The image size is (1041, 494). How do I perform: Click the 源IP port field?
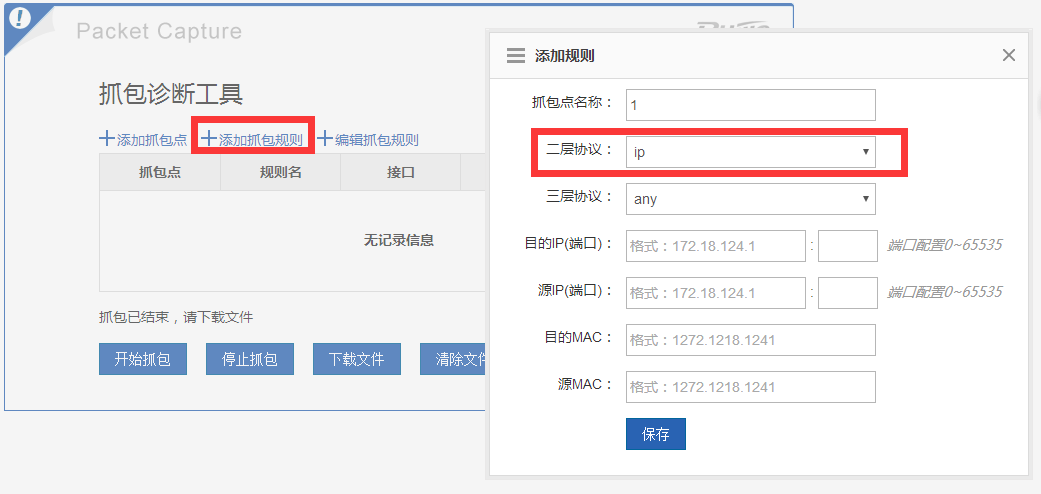pos(847,293)
